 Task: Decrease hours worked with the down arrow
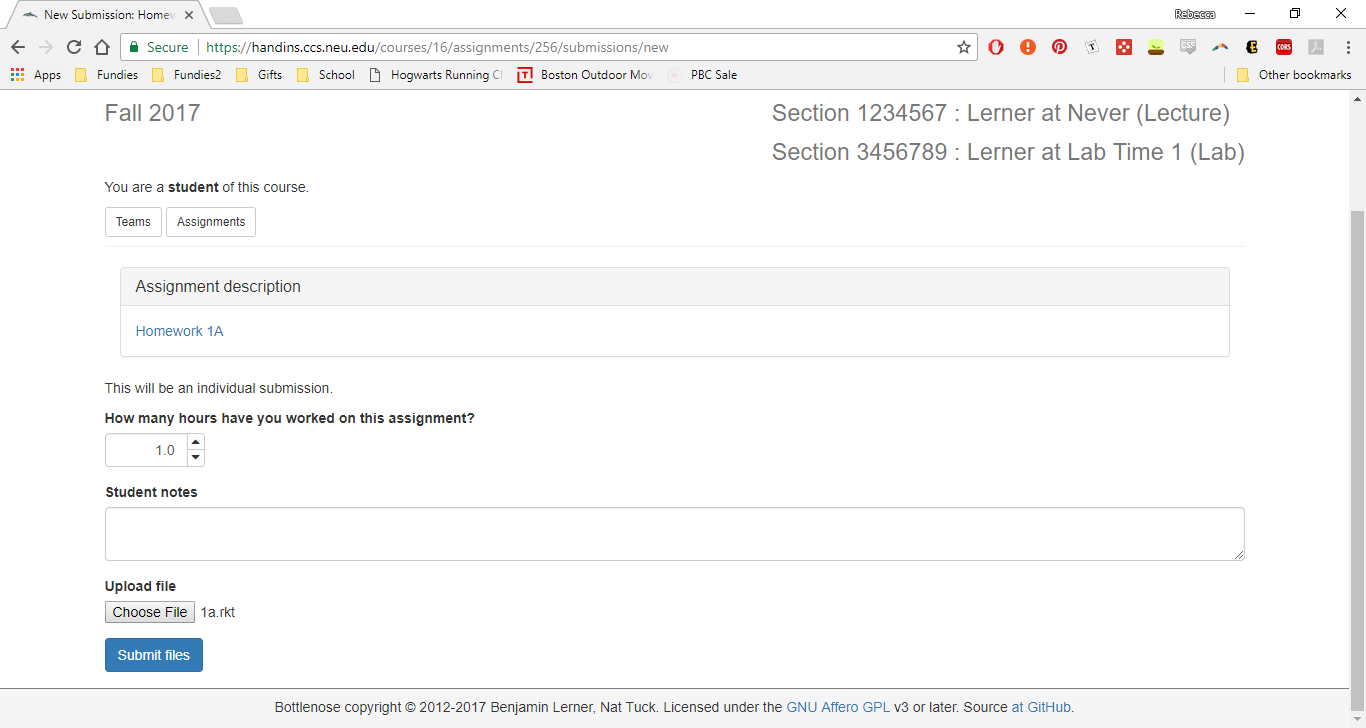click(196, 458)
